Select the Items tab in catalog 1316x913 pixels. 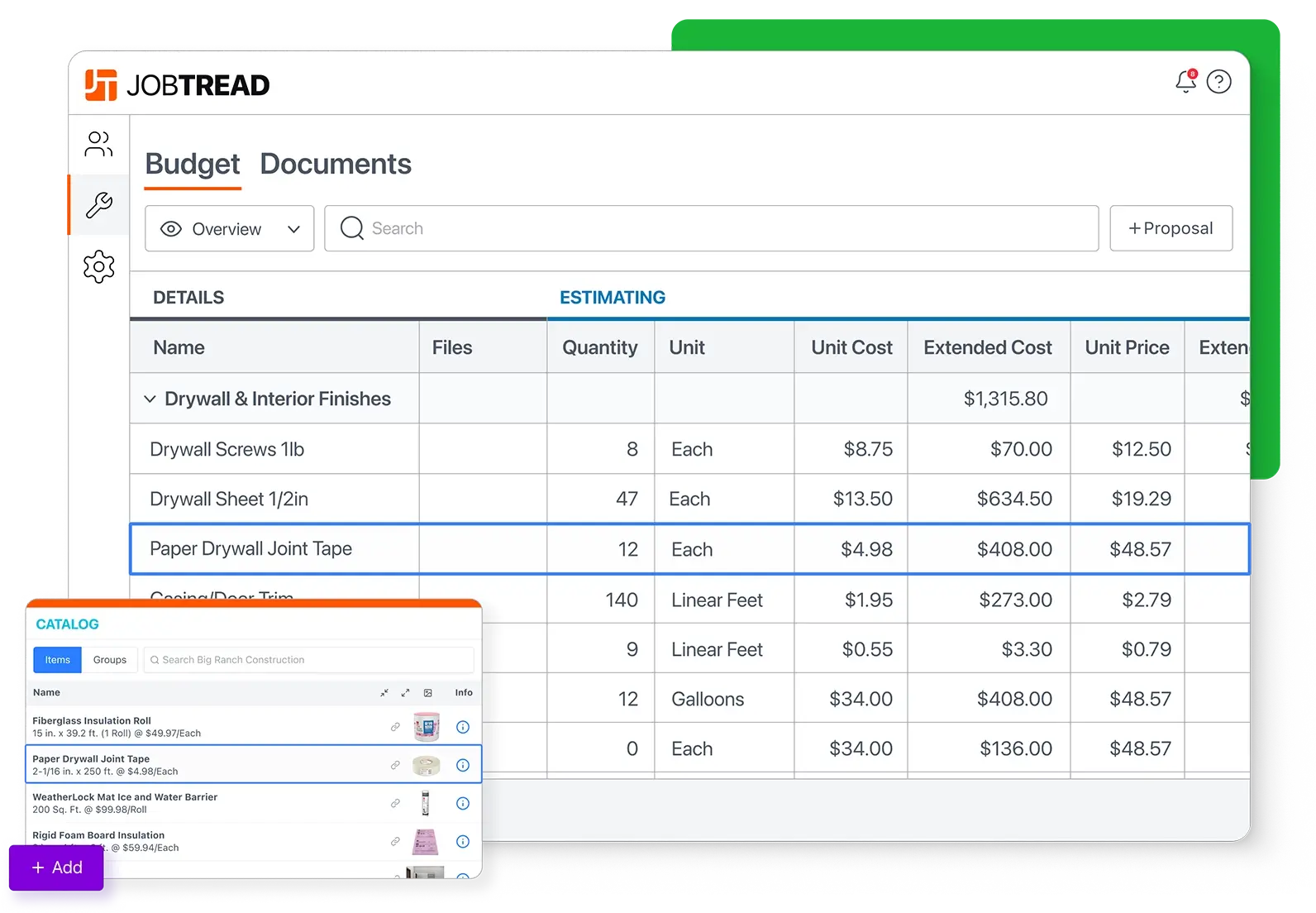58,660
